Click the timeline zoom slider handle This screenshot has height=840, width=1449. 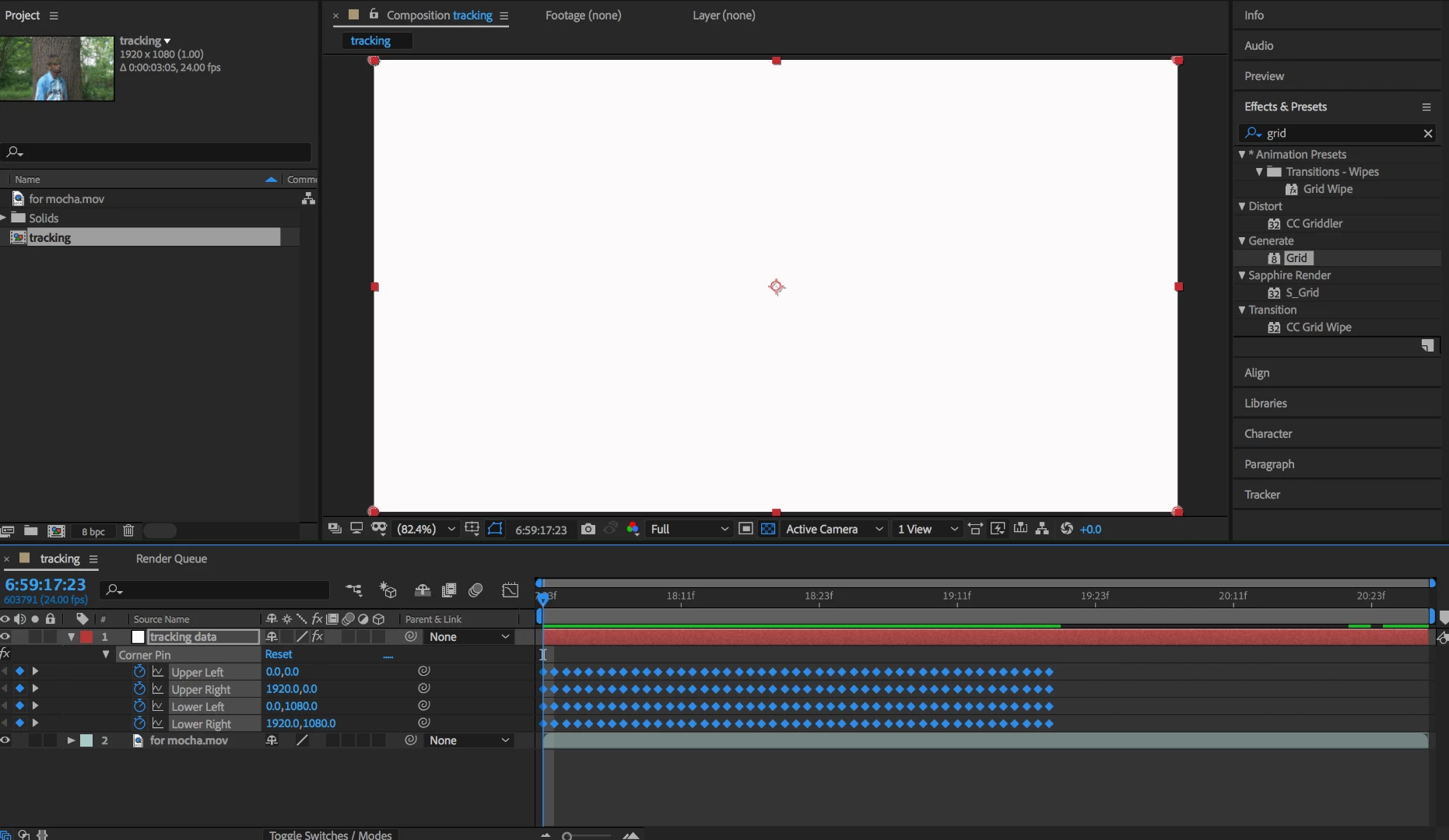(x=567, y=836)
